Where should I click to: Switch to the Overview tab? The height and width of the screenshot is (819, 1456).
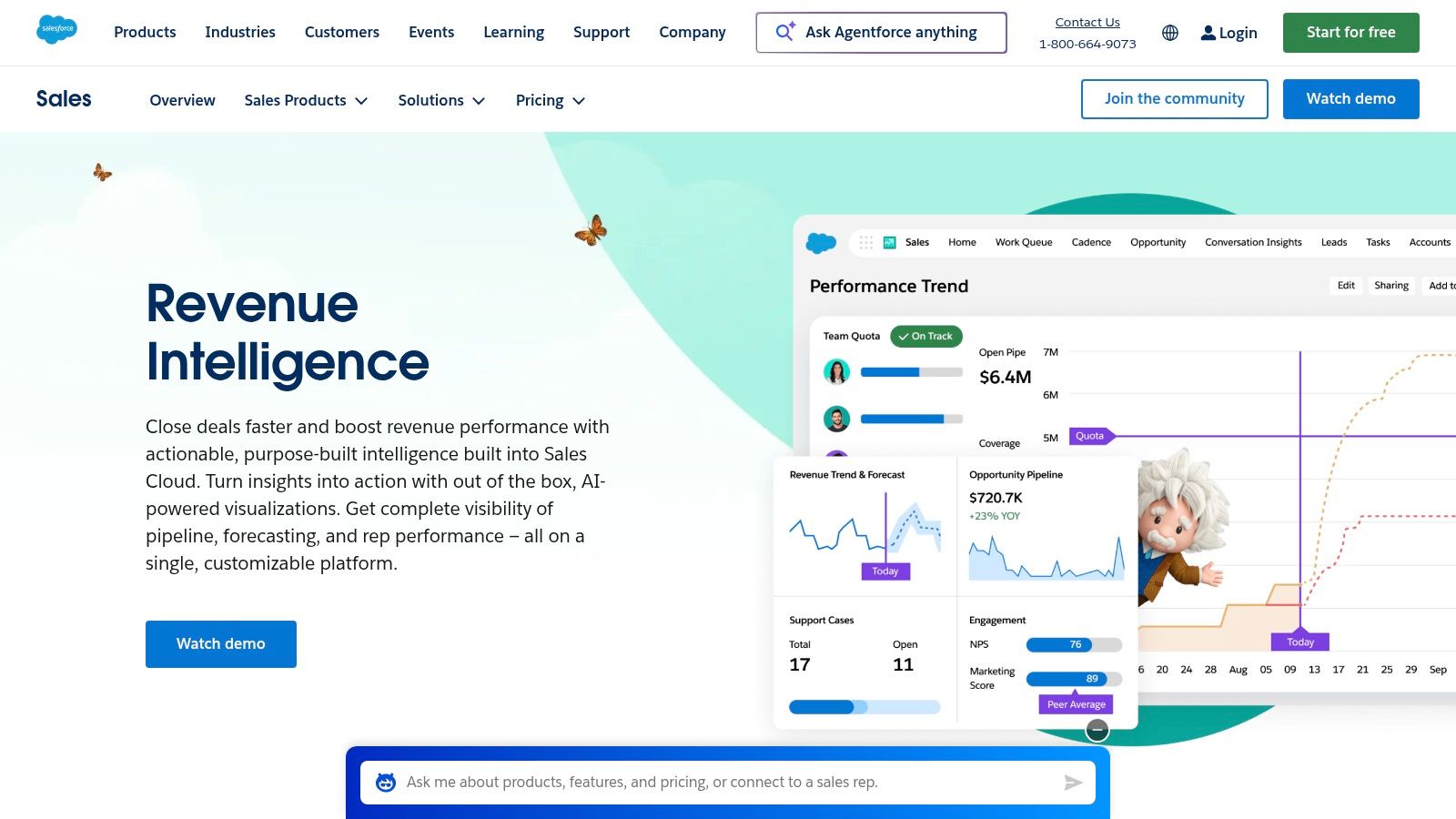[182, 100]
